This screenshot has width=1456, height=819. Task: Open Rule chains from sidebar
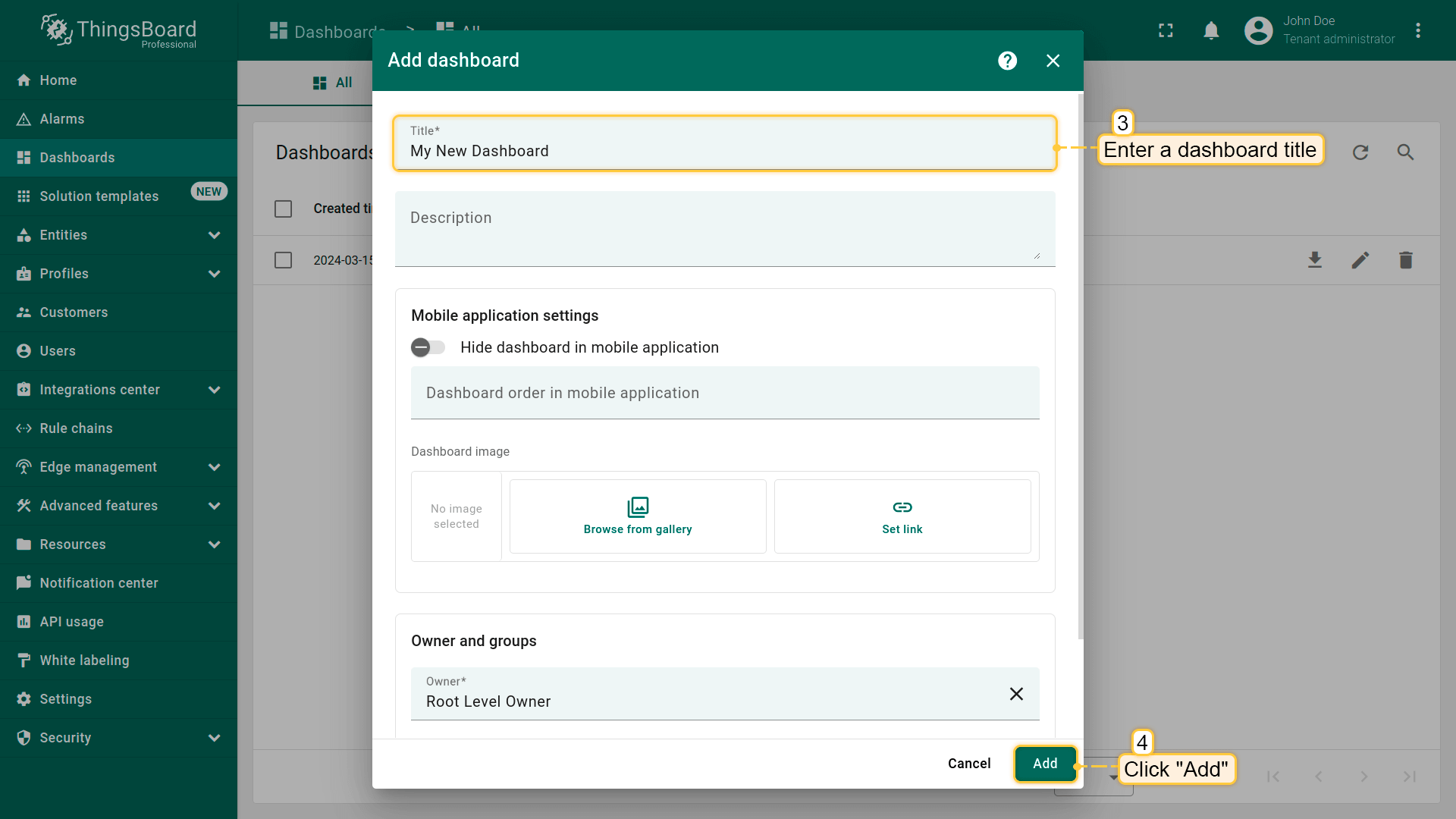click(76, 428)
